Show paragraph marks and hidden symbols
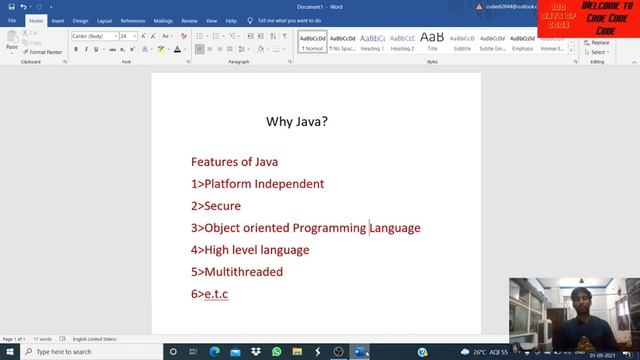 [284, 36]
